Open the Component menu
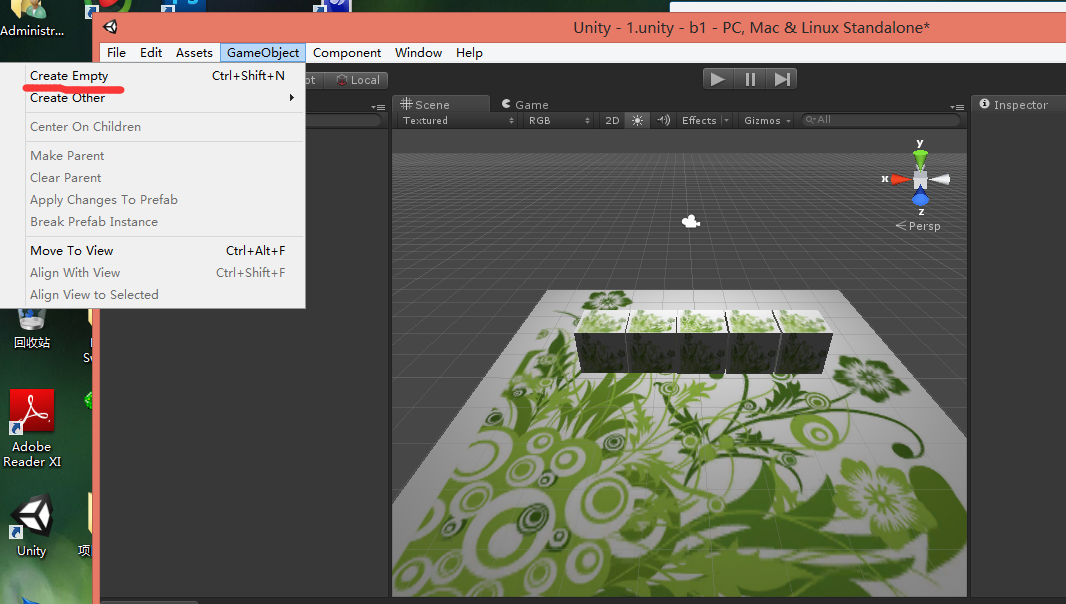 point(347,52)
